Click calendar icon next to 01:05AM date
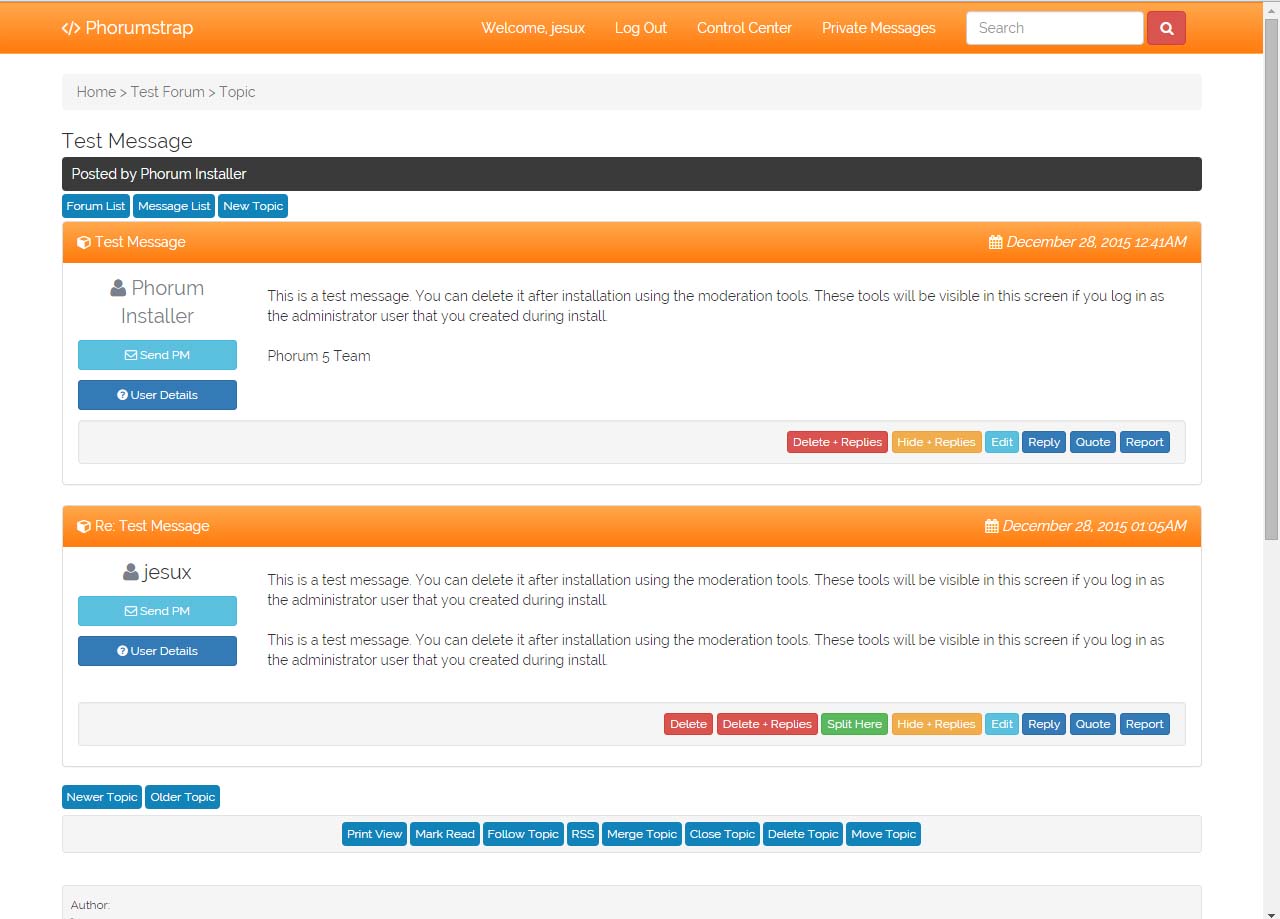 (991, 526)
